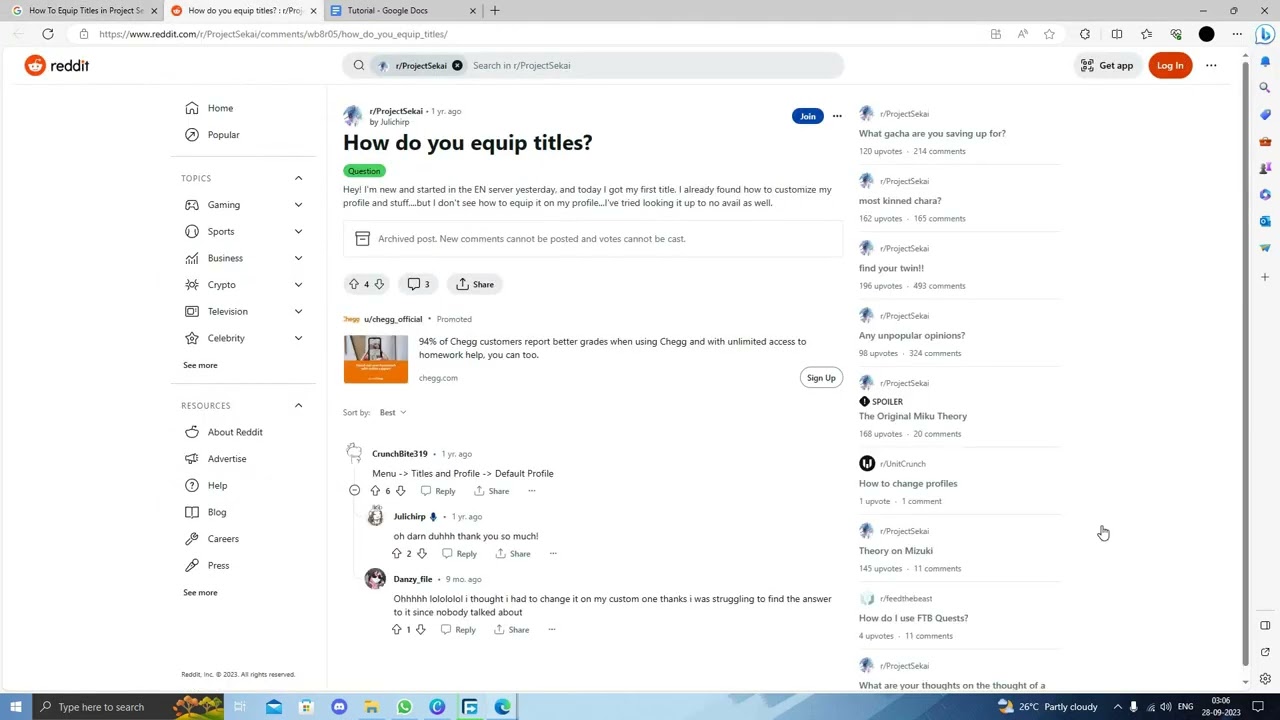
Task: Expand the Television topic
Action: (x=298, y=311)
